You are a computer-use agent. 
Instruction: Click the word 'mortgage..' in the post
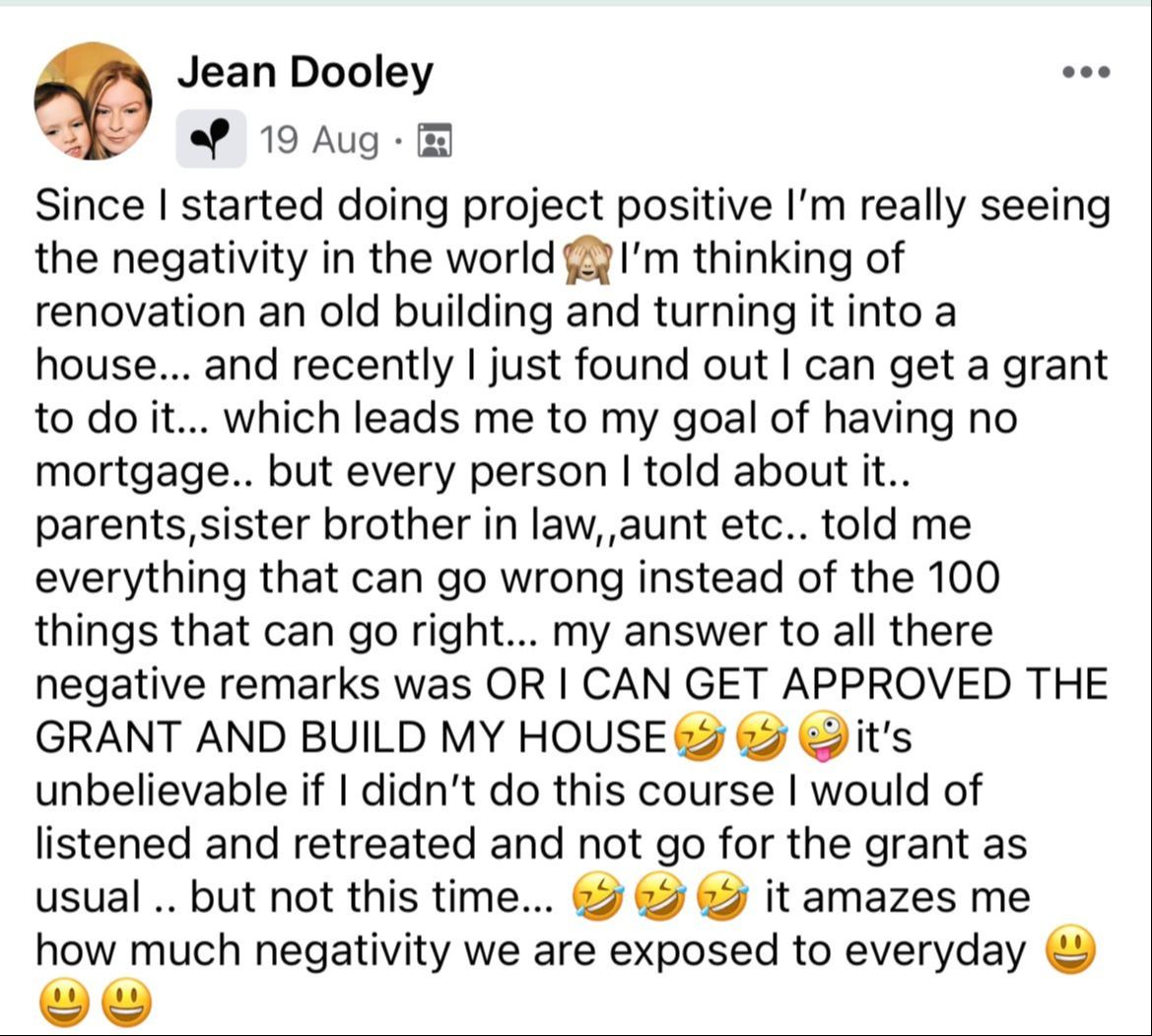pyautogui.click(x=145, y=472)
